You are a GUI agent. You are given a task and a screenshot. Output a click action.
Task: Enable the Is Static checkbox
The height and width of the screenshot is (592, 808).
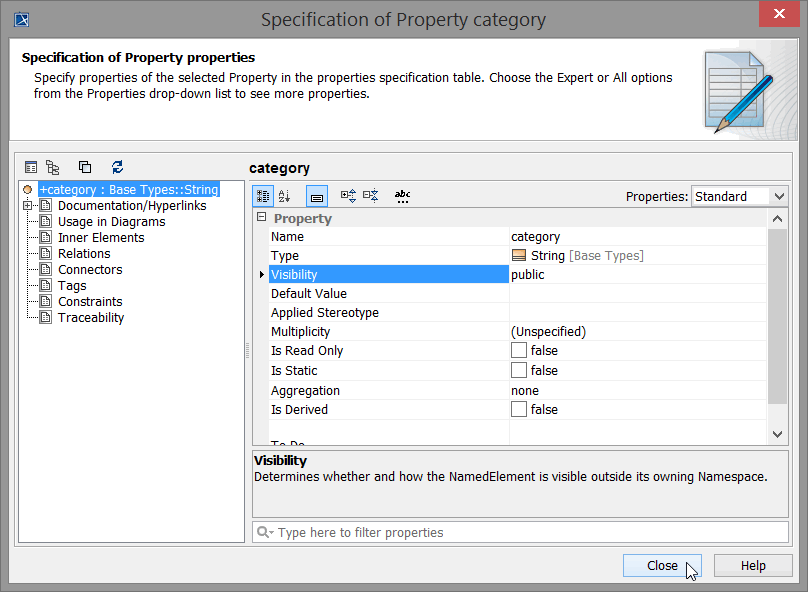[x=519, y=371]
